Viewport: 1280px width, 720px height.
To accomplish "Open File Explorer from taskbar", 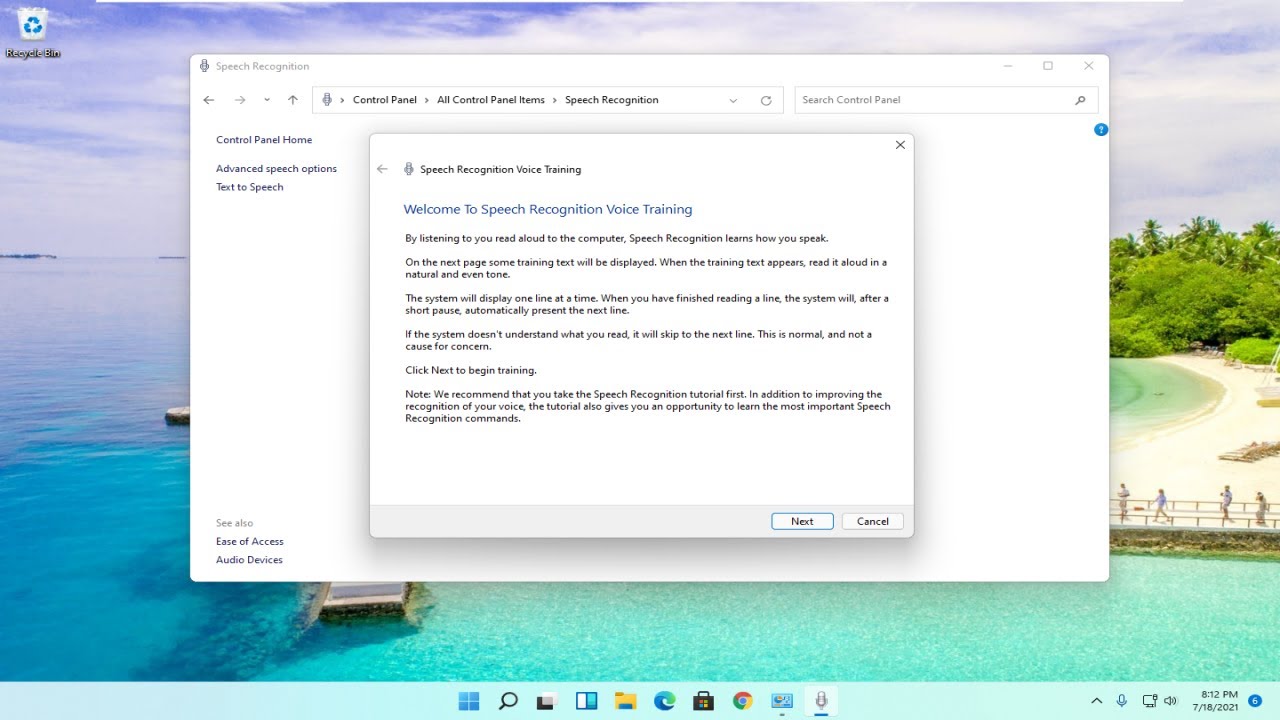I will point(625,701).
